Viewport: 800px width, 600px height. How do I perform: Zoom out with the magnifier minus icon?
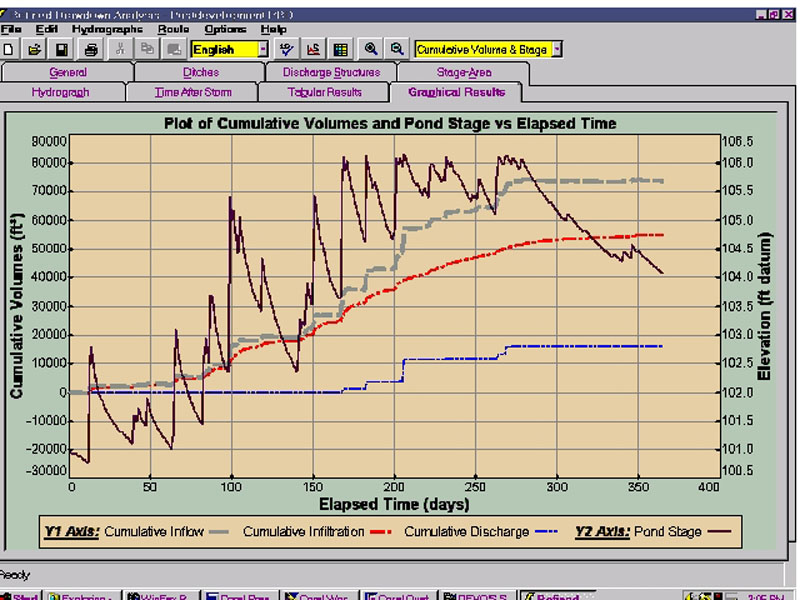pos(397,49)
